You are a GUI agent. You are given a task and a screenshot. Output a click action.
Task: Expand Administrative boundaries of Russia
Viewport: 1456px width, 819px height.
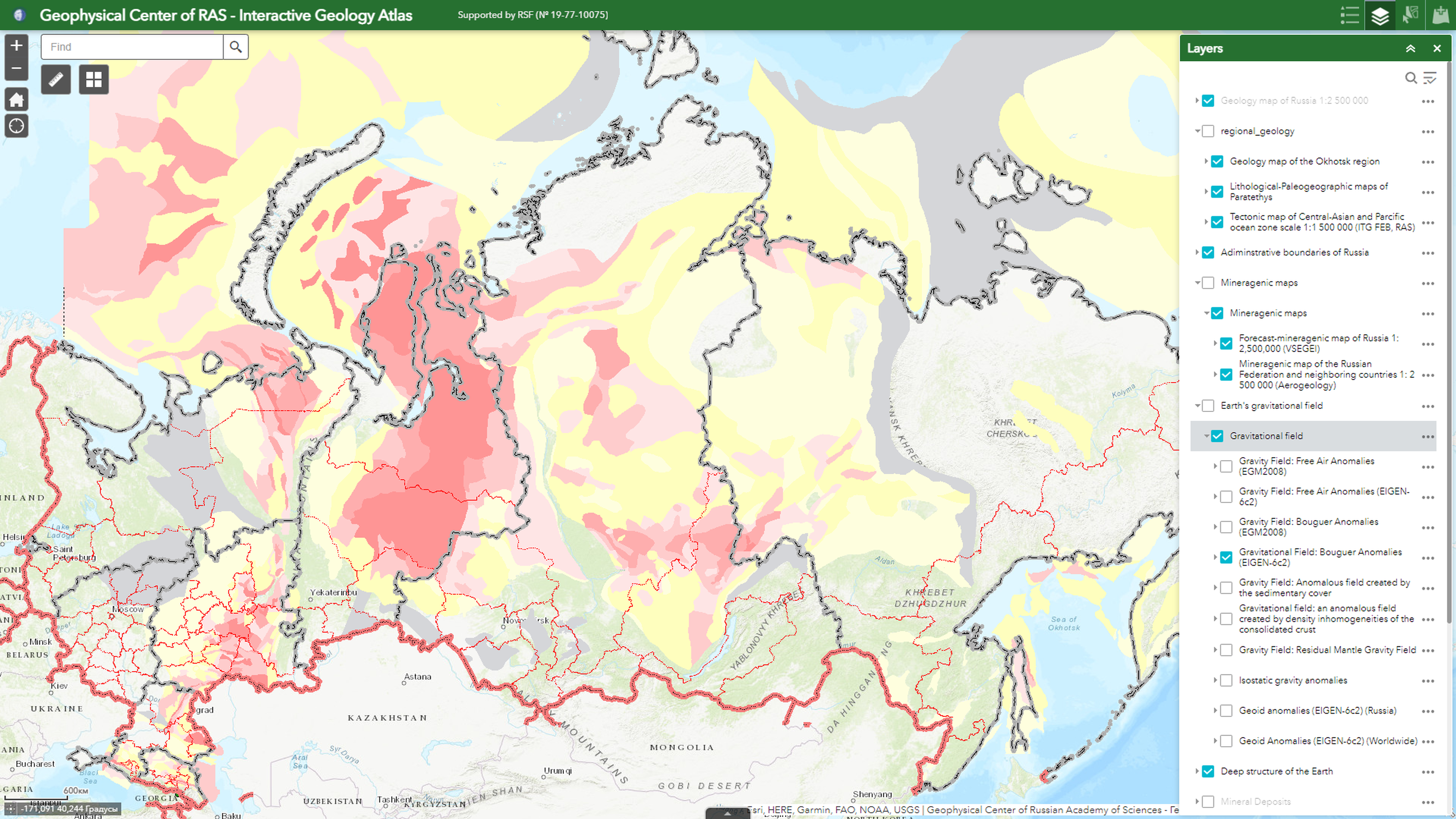[1197, 253]
